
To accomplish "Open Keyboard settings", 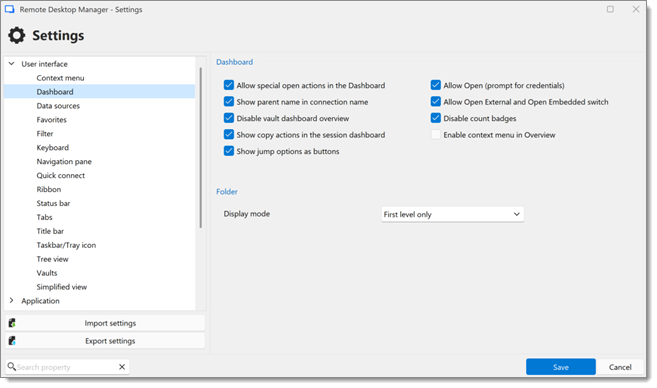I will pyautogui.click(x=53, y=147).
